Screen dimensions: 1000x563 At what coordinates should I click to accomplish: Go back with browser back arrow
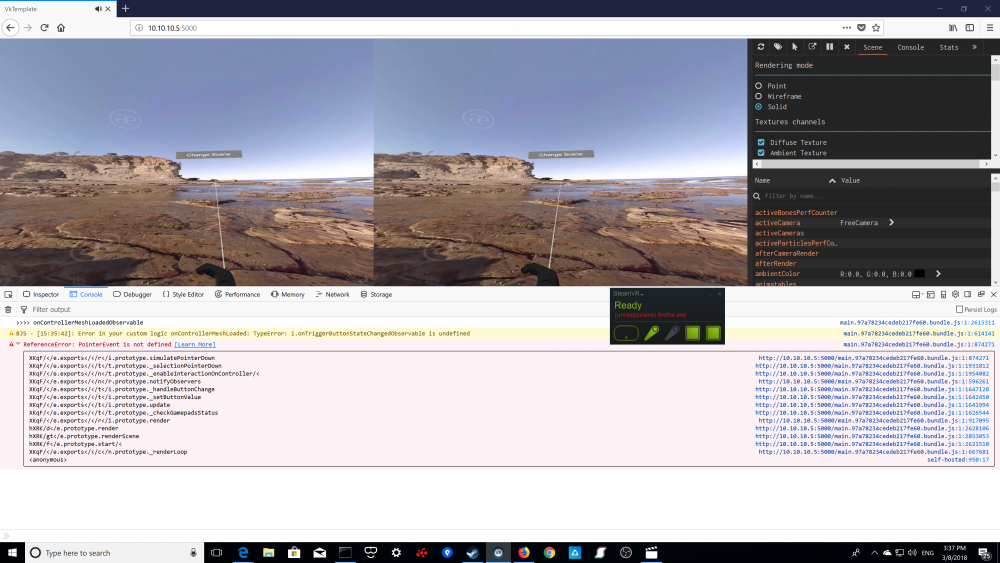tap(10, 27)
